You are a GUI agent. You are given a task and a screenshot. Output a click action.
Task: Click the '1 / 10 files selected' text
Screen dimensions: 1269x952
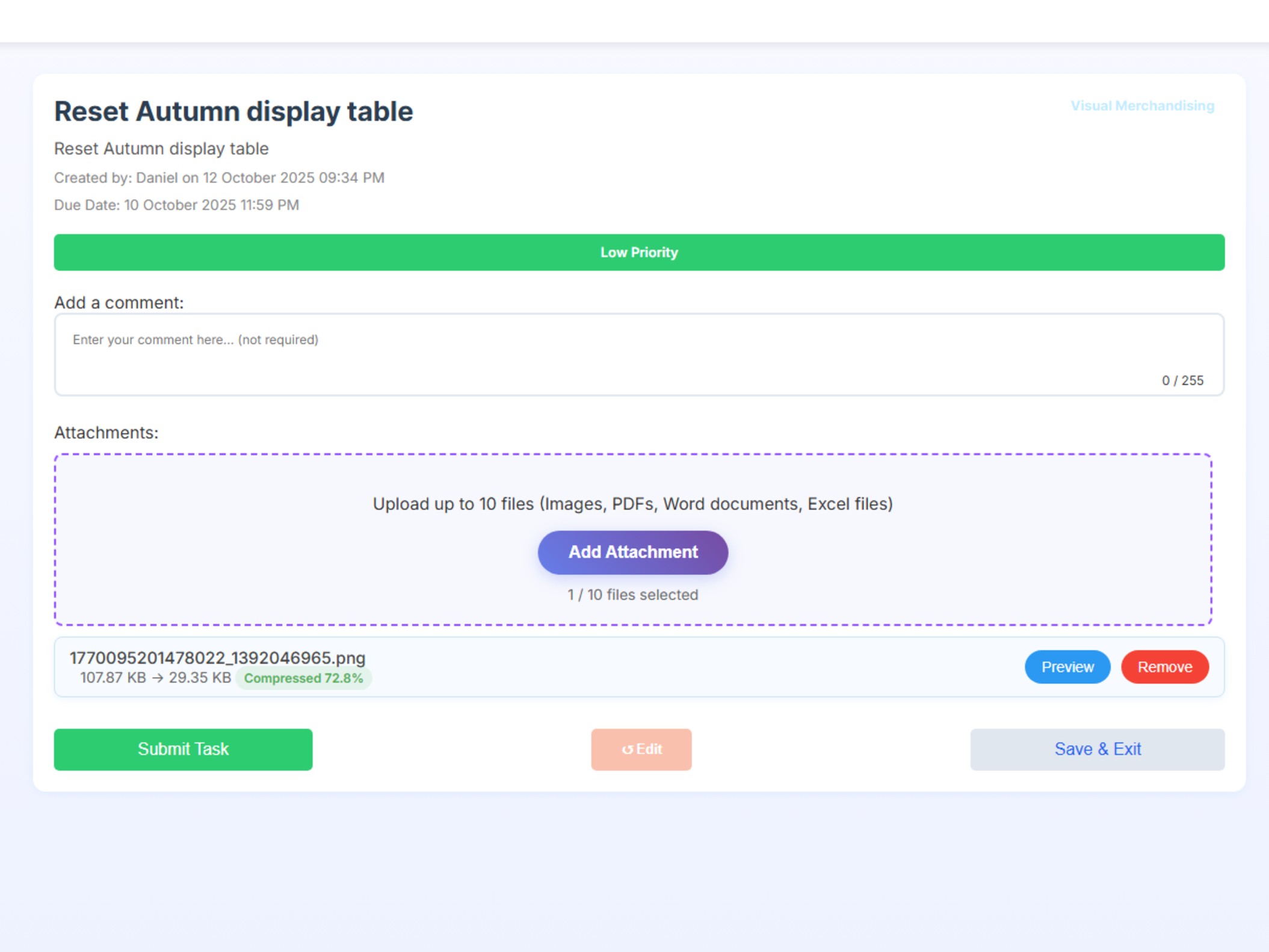point(632,595)
